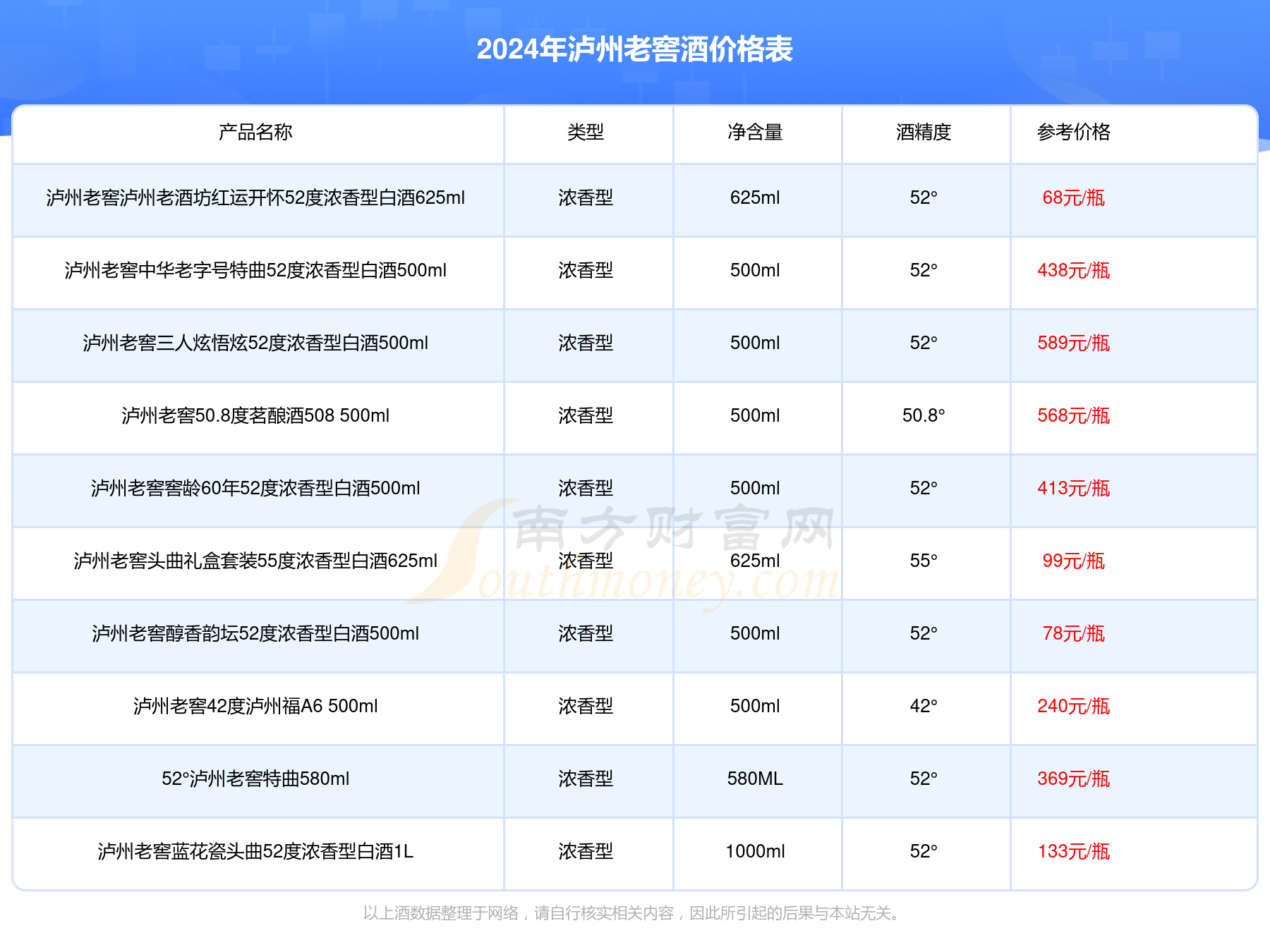Click 625ml in the 头曲礼盒套装 row
Image resolution: width=1270 pixels, height=952 pixels.
click(x=755, y=561)
